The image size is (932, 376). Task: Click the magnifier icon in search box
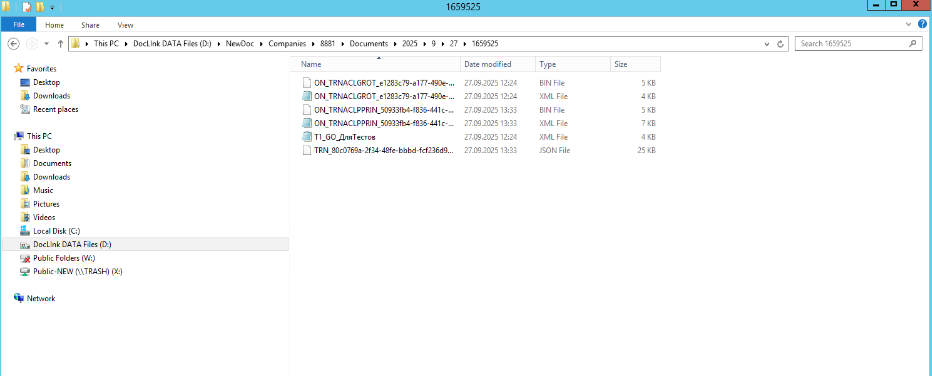tap(912, 44)
